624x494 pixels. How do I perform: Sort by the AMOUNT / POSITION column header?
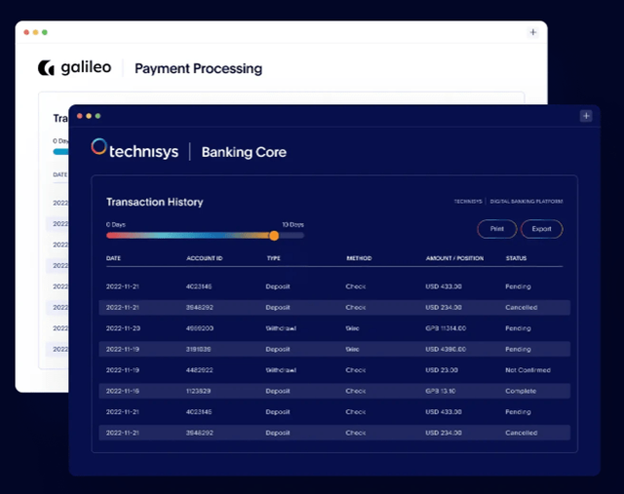tap(455, 258)
